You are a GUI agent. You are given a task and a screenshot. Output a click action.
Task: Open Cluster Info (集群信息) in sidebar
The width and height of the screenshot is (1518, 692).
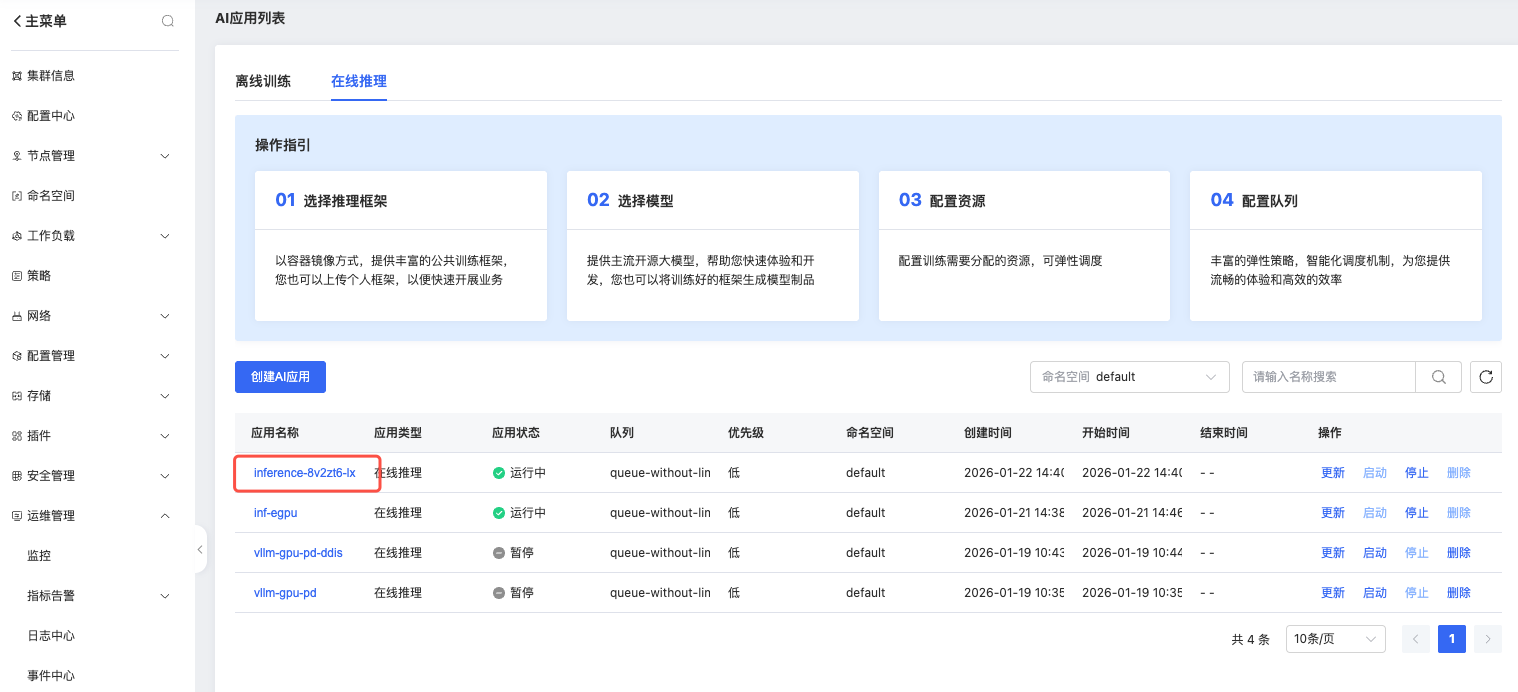tap(50, 76)
